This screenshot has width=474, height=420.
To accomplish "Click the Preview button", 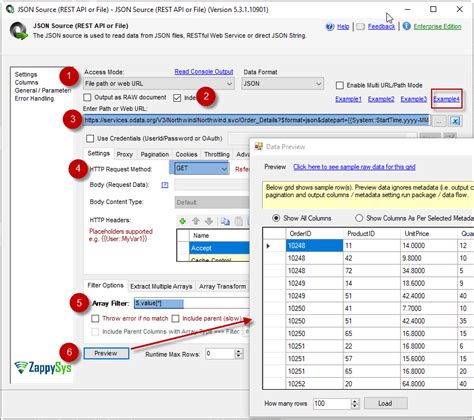I will pyautogui.click(x=106, y=353).
